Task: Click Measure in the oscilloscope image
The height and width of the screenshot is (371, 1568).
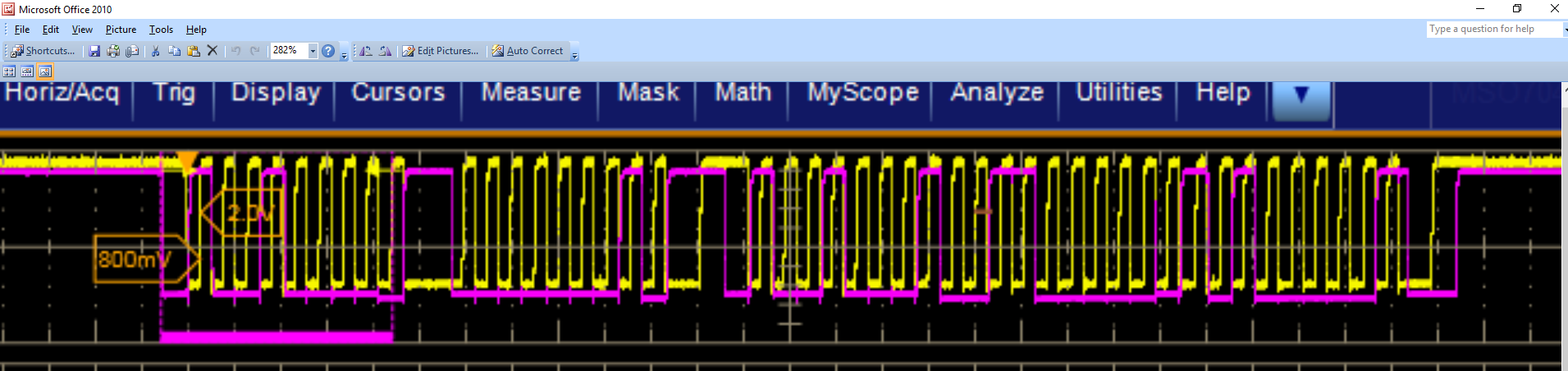Action: tap(531, 92)
